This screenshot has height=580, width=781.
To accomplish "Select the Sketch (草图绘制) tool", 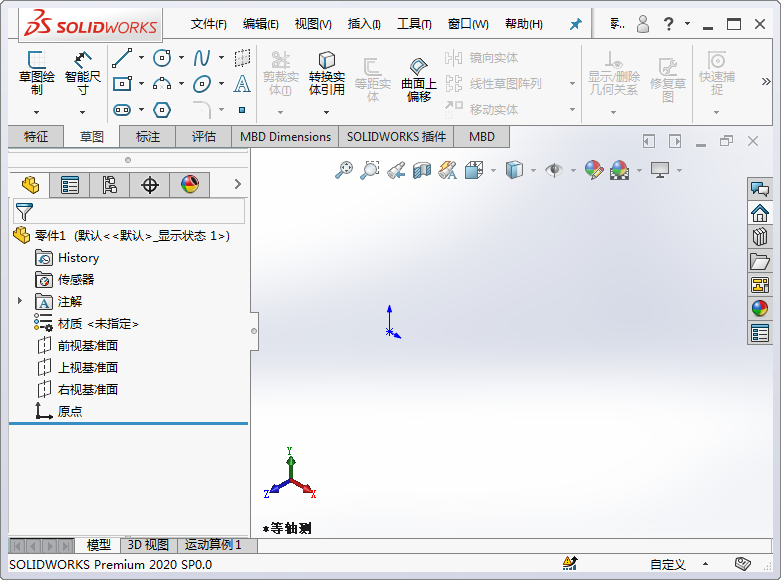I will 36,73.
